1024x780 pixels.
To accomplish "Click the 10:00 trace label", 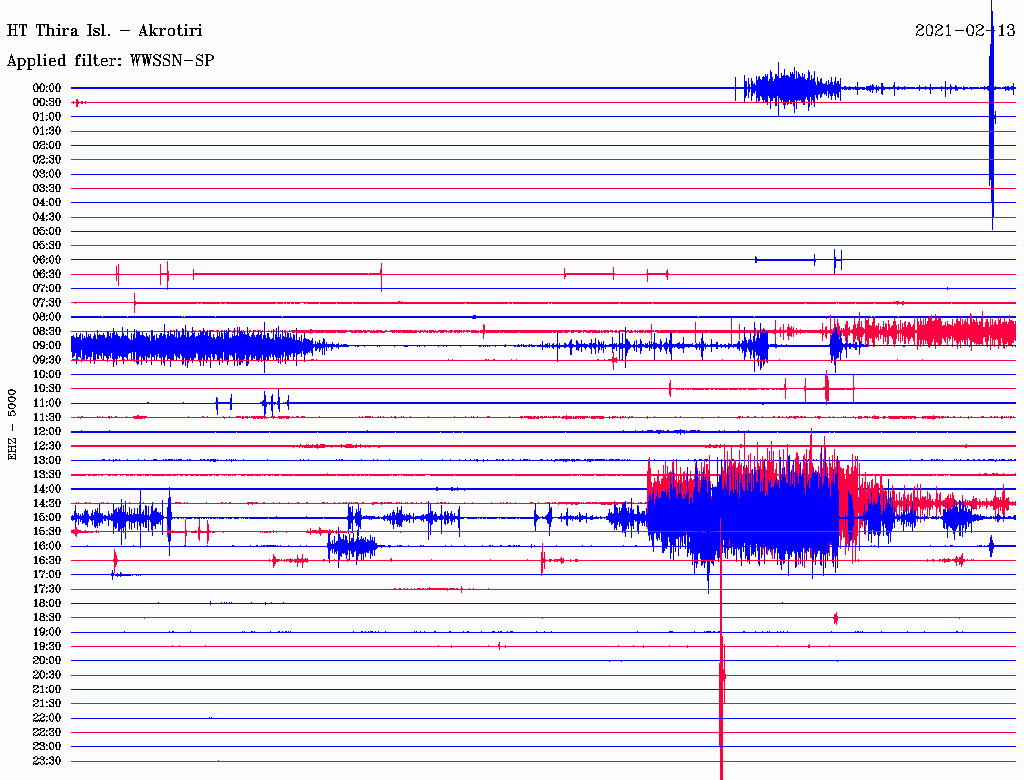I will [x=47, y=374].
